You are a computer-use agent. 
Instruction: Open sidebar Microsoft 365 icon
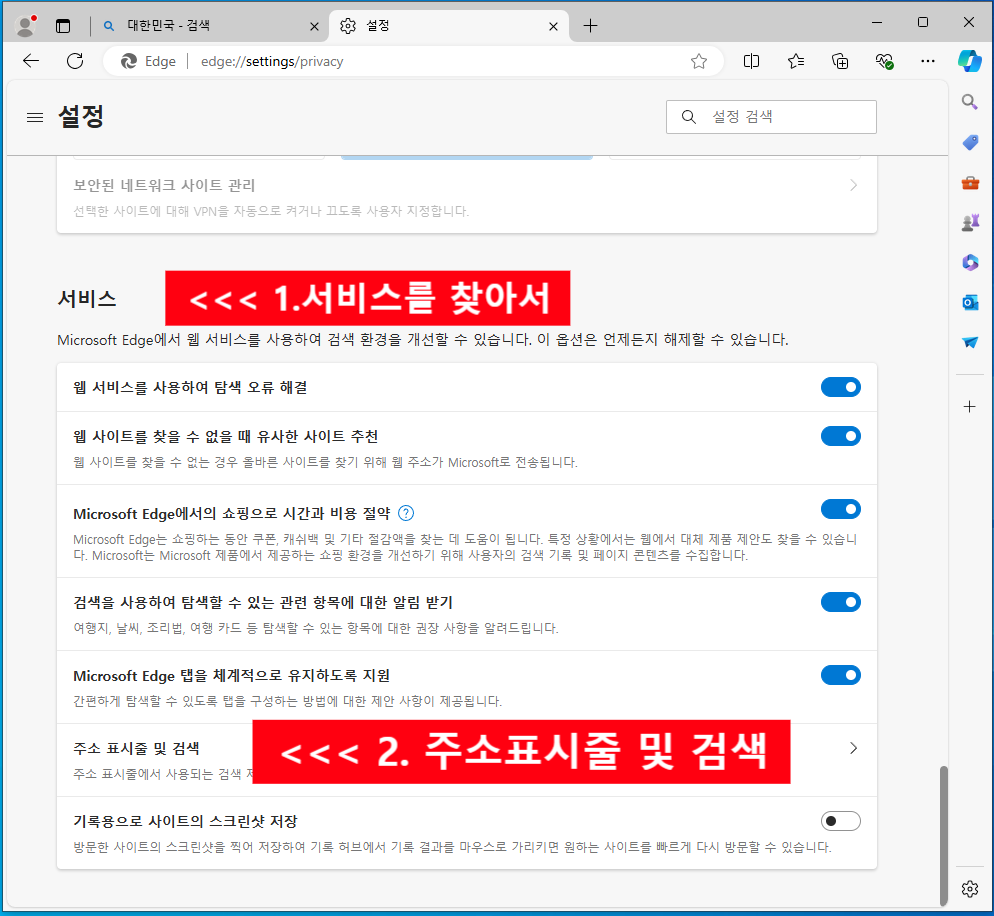coord(969,262)
